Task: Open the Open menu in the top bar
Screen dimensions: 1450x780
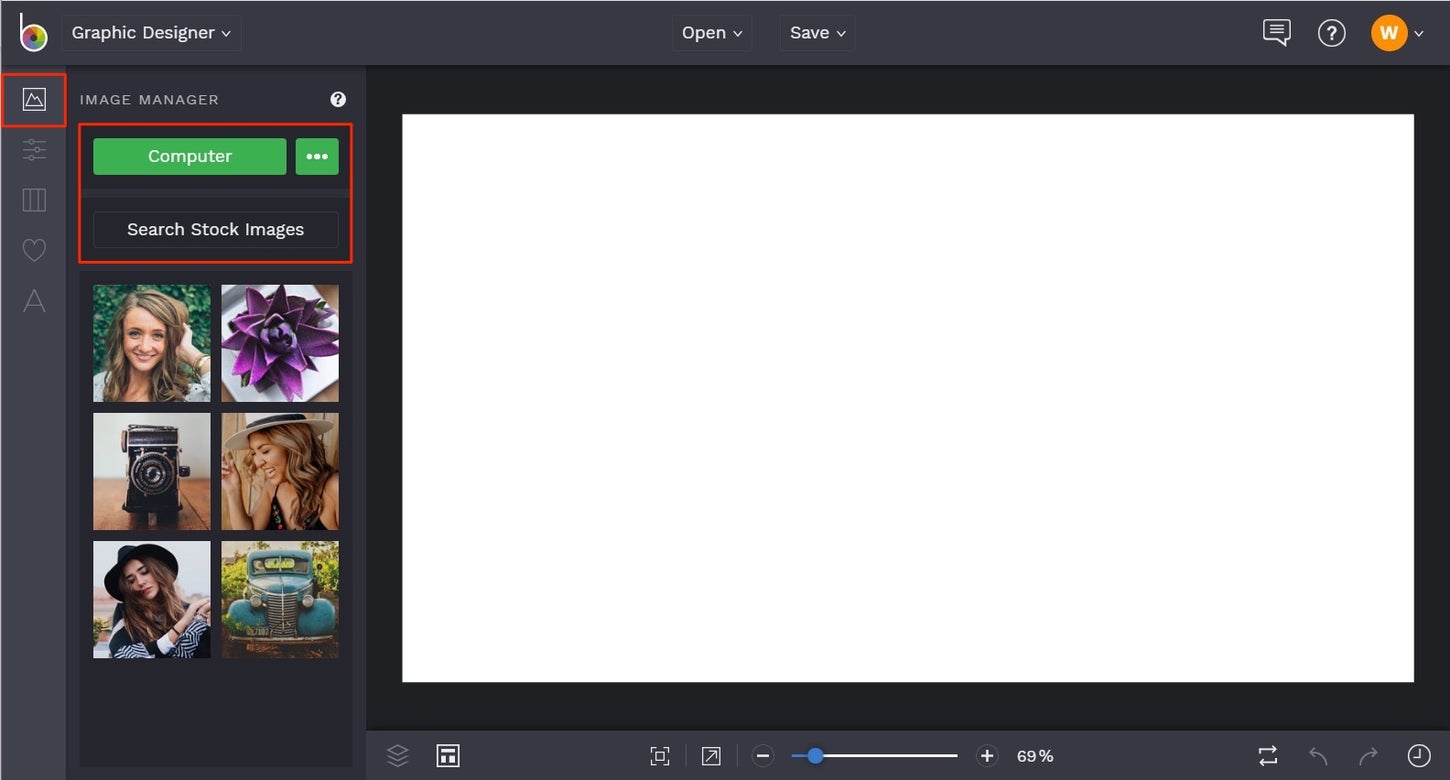Action: pos(711,32)
